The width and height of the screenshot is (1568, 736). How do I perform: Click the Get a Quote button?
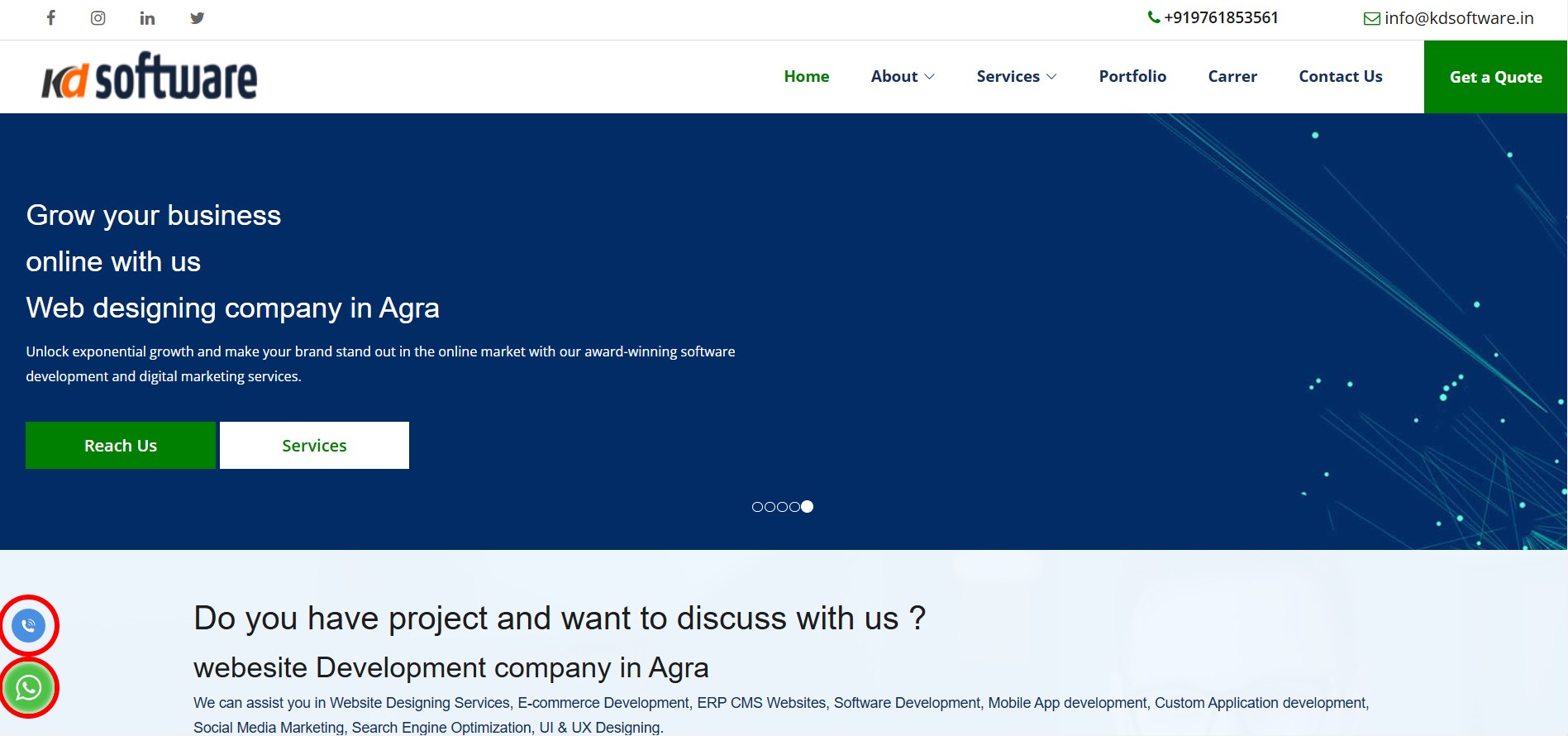pyautogui.click(x=1495, y=77)
